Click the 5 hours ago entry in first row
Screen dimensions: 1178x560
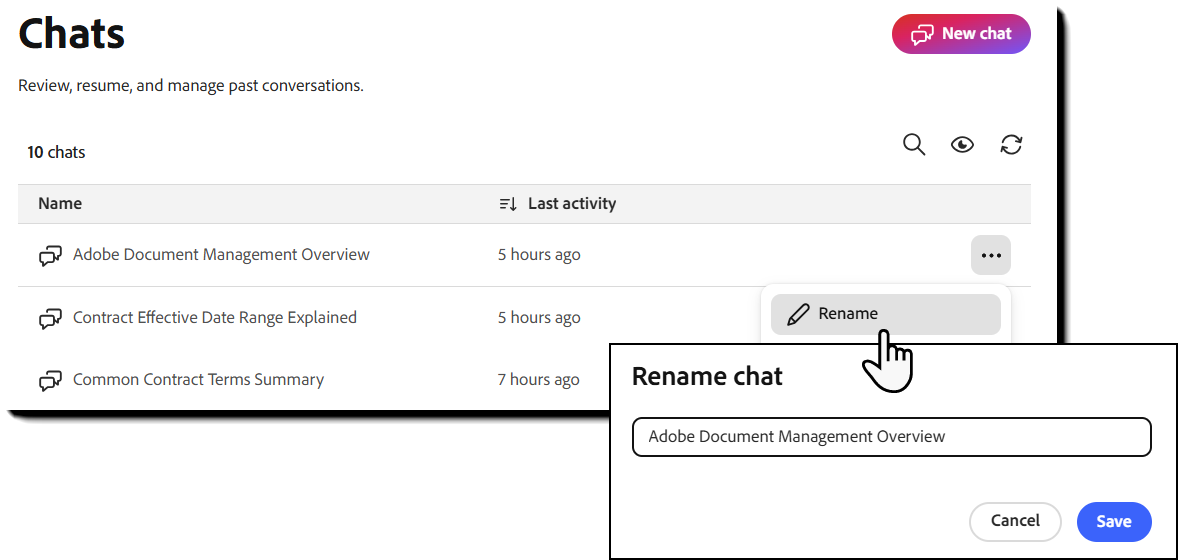pyautogui.click(x=539, y=255)
